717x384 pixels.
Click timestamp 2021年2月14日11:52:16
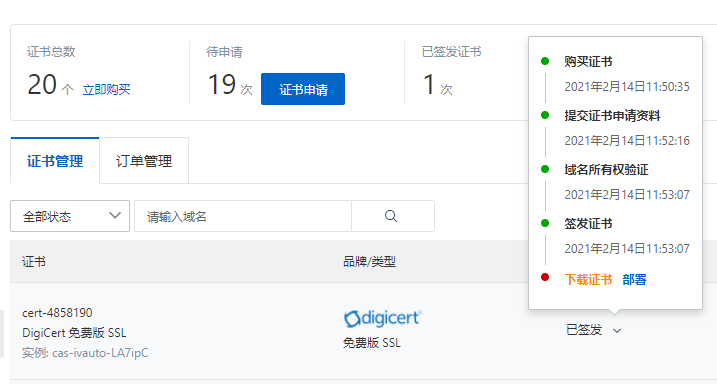pyautogui.click(x=627, y=140)
